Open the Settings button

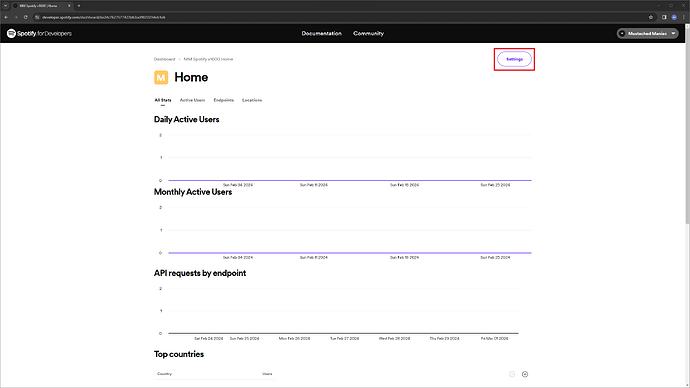[x=514, y=59]
